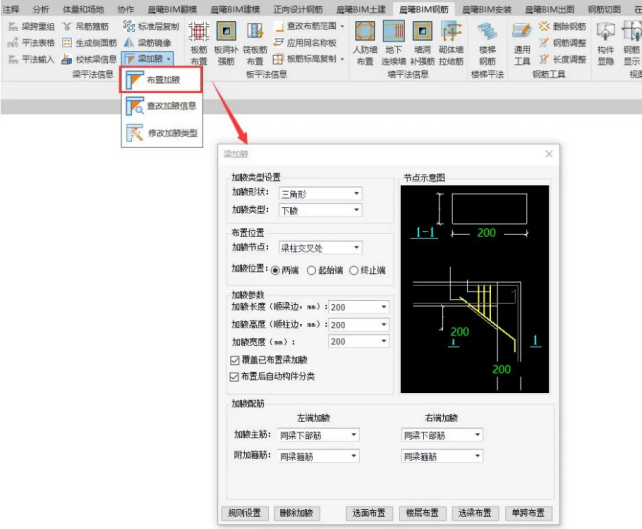This screenshot has width=642, height=529.
Task: Select the 地下连续墙 tool
Action: 393,43
